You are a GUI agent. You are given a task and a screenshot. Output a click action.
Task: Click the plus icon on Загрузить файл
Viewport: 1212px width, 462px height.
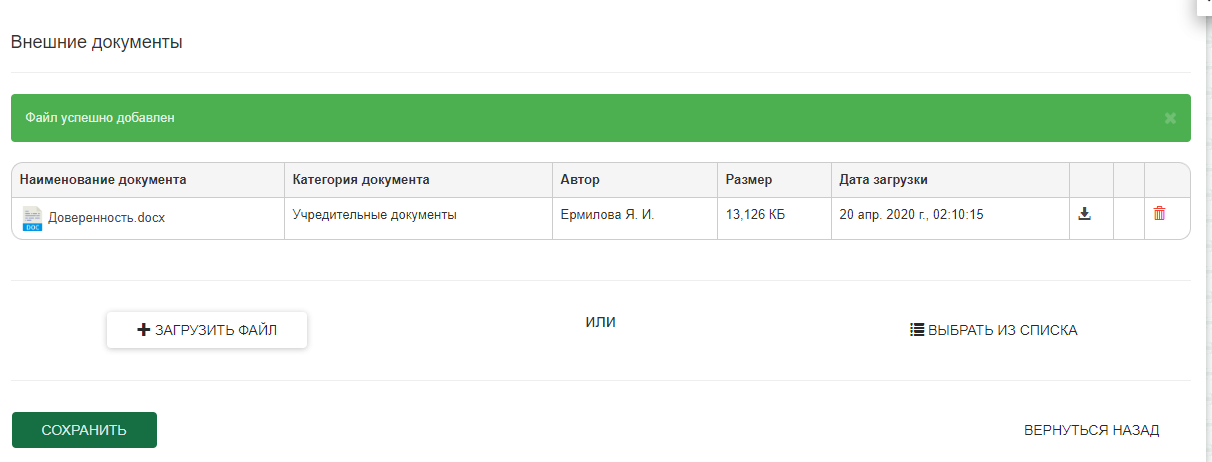coord(143,330)
